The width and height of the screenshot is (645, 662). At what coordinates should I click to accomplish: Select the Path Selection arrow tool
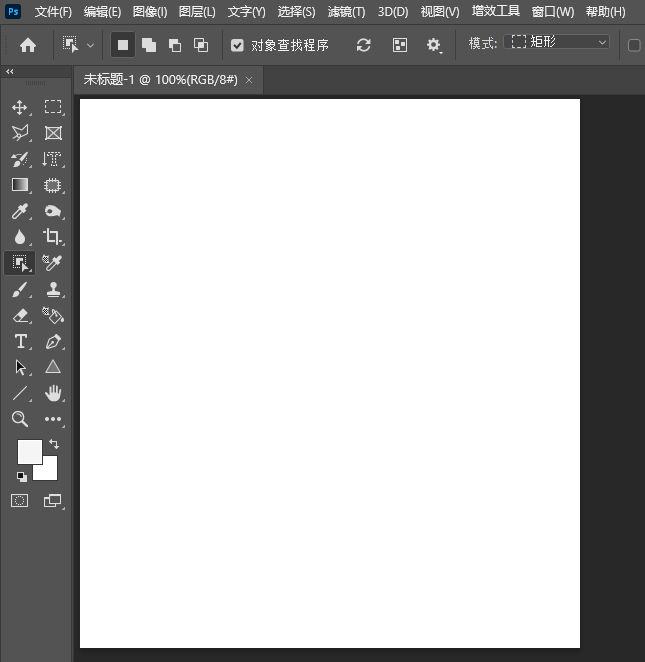(x=20, y=367)
